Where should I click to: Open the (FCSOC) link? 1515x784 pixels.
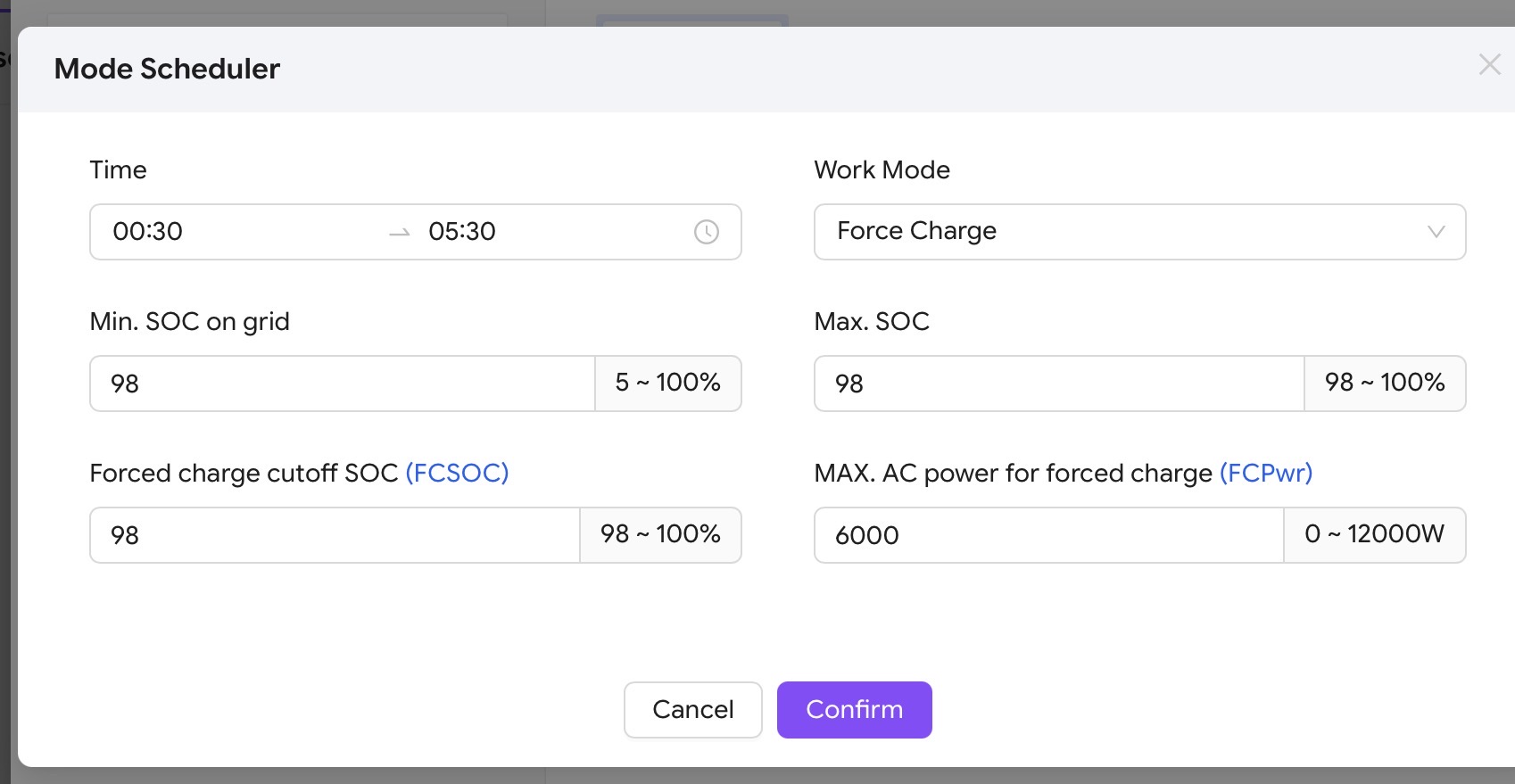pyautogui.click(x=457, y=473)
